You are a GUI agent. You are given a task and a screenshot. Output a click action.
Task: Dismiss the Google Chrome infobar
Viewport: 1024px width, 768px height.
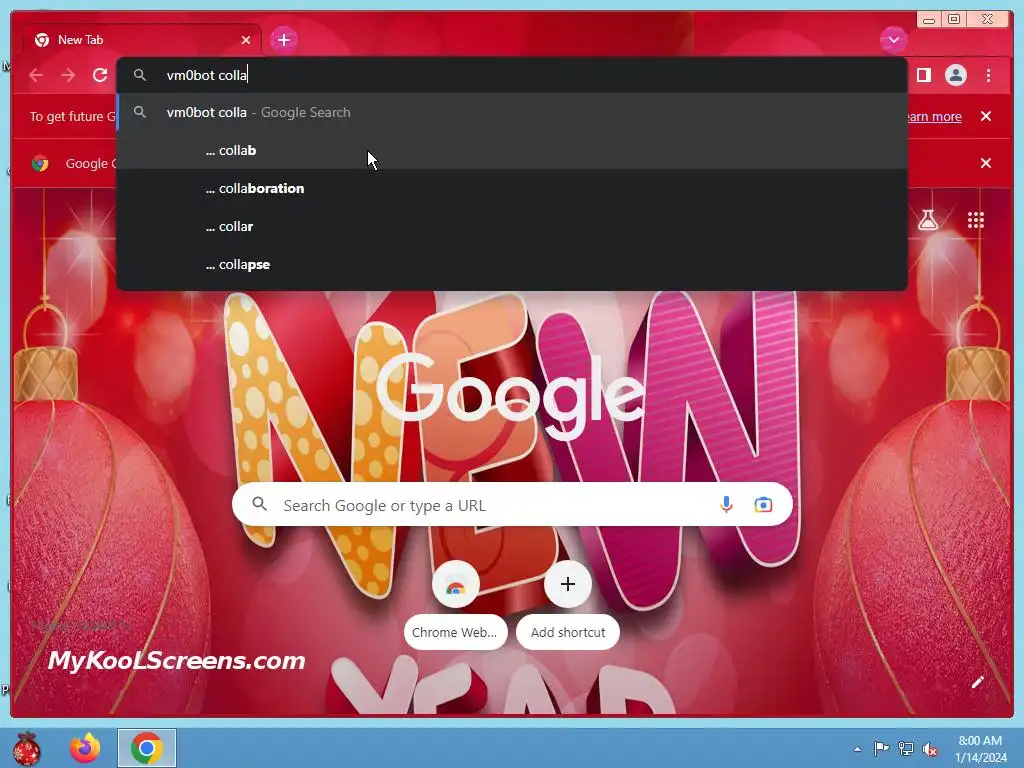pos(986,163)
